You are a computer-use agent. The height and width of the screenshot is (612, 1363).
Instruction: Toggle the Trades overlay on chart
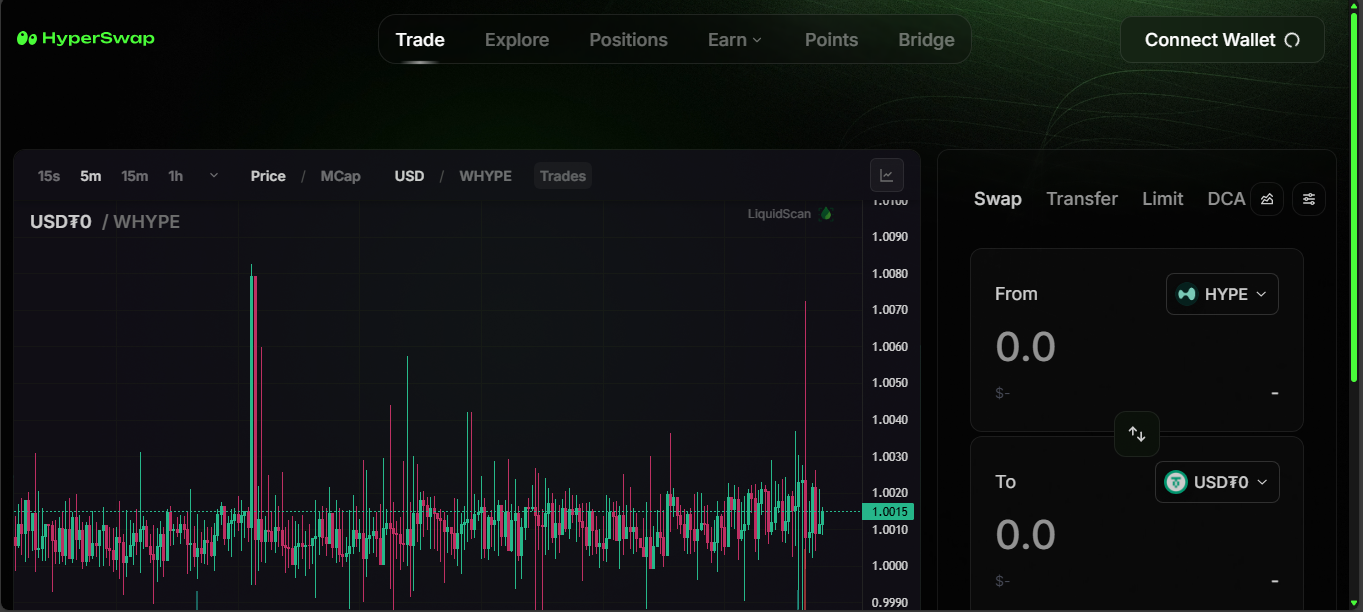[x=562, y=176]
